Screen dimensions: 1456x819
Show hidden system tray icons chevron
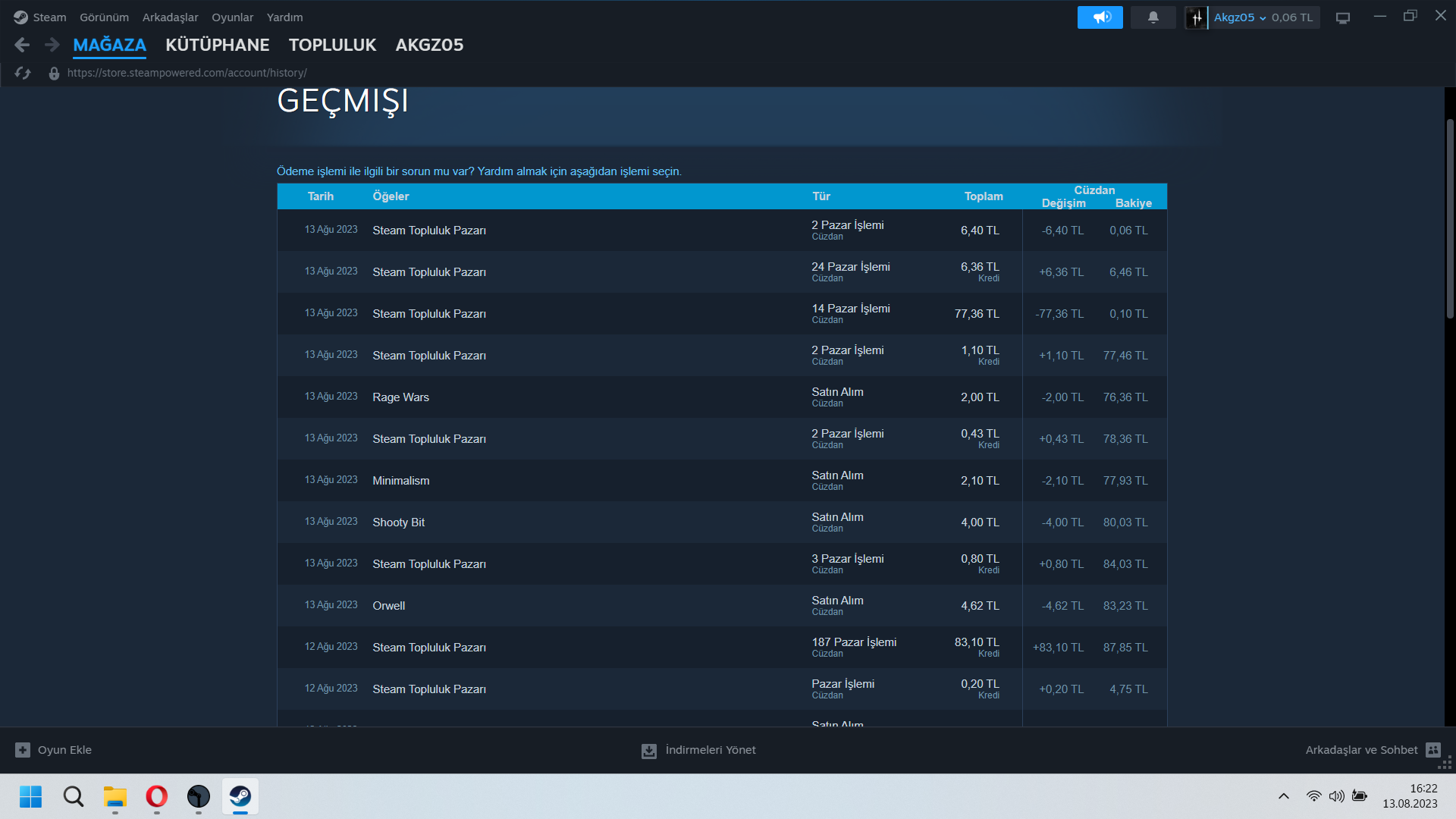[x=1283, y=796]
